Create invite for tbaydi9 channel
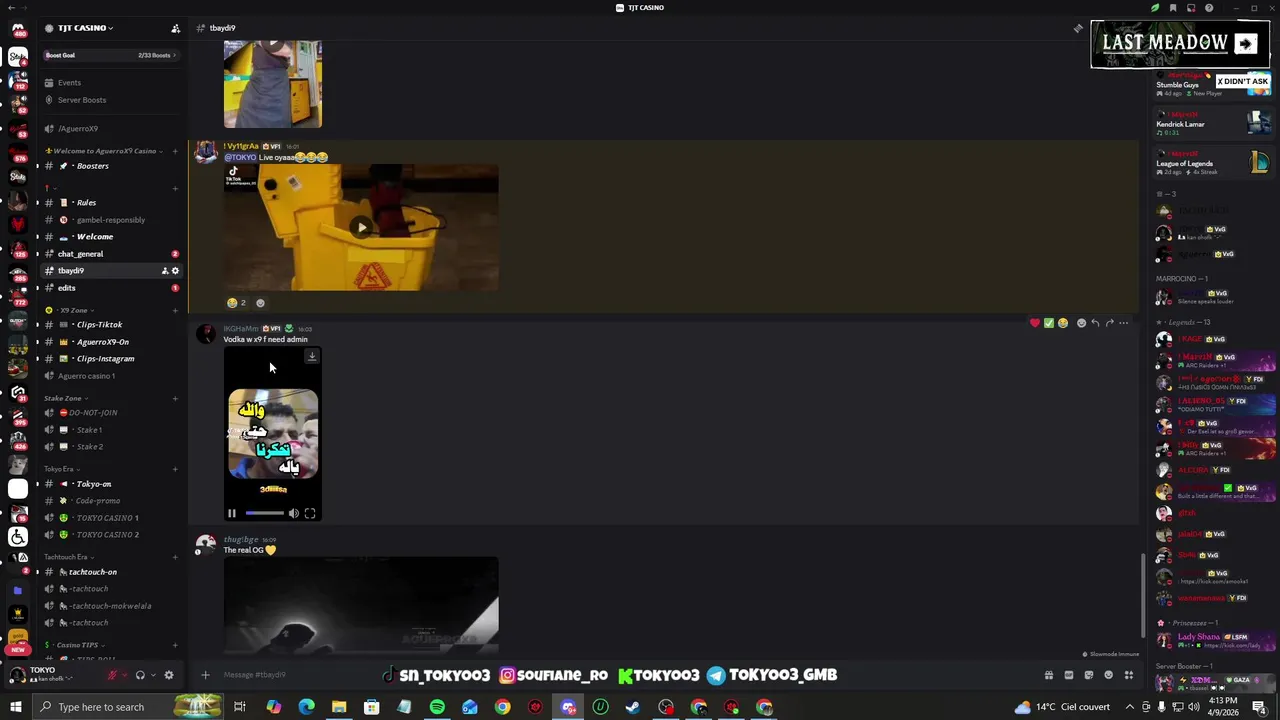Image resolution: width=1280 pixels, height=720 pixels. (165, 271)
